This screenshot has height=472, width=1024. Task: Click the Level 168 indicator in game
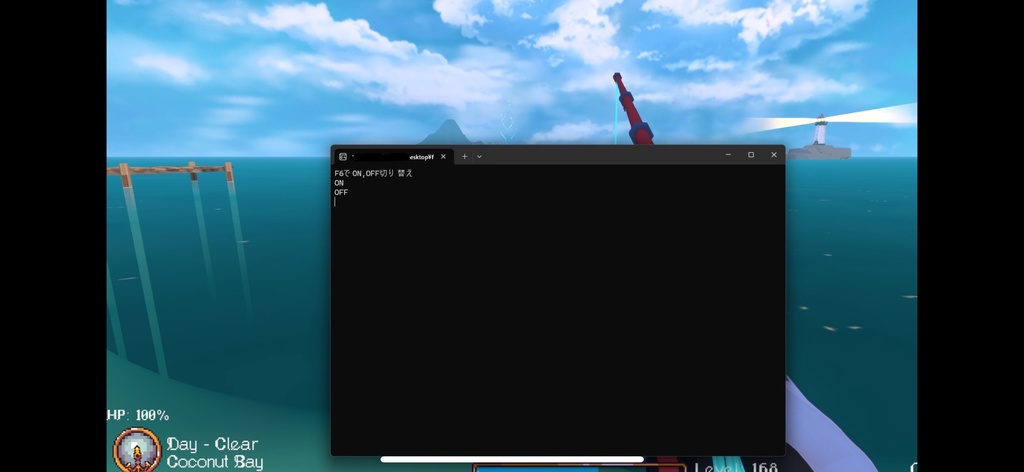pyautogui.click(x=736, y=467)
